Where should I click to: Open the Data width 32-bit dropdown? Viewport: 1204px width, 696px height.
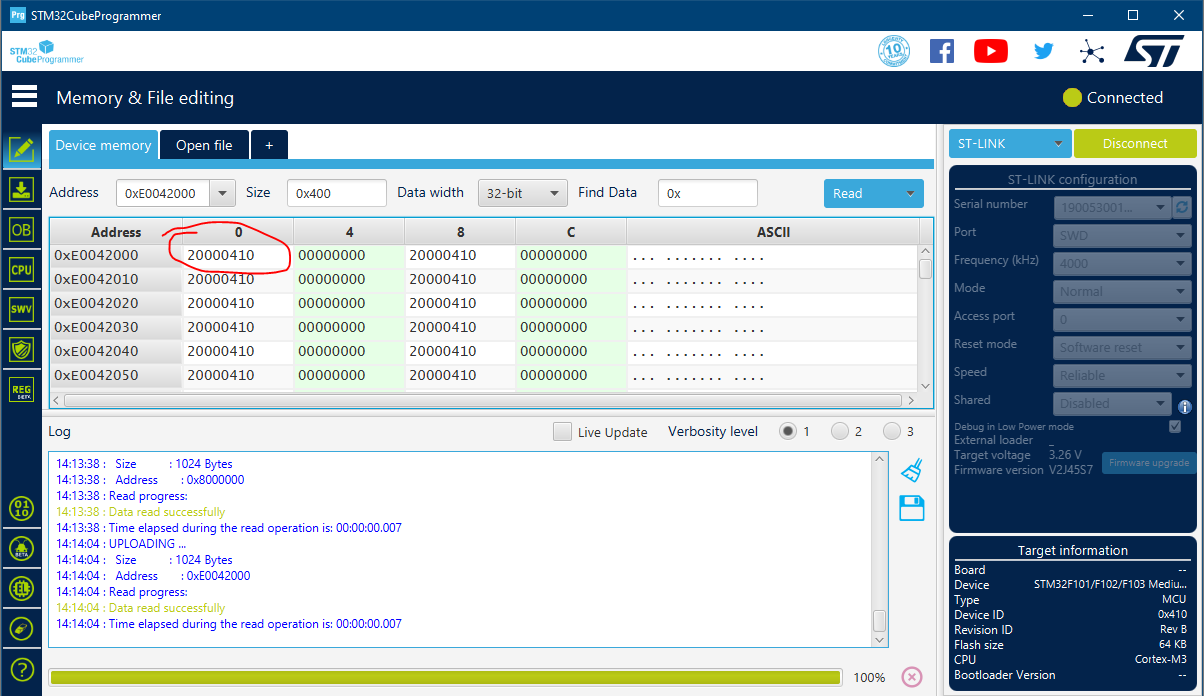click(x=522, y=194)
